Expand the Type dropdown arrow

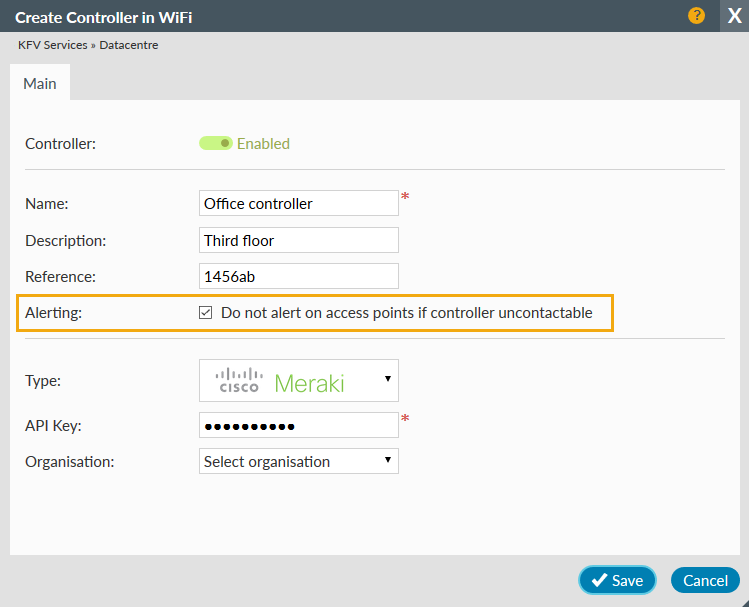pos(388,380)
